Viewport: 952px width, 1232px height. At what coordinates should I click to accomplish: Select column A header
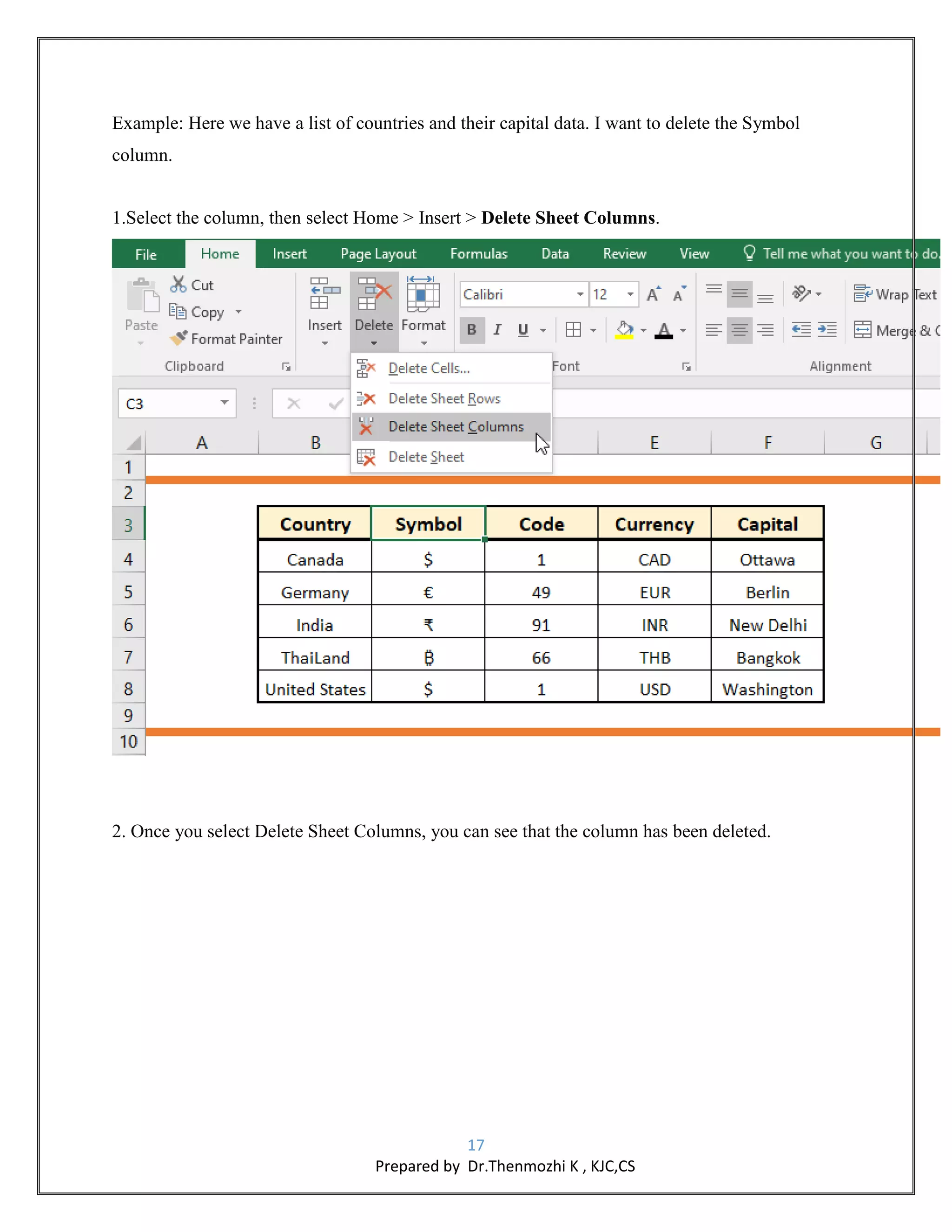[x=202, y=442]
